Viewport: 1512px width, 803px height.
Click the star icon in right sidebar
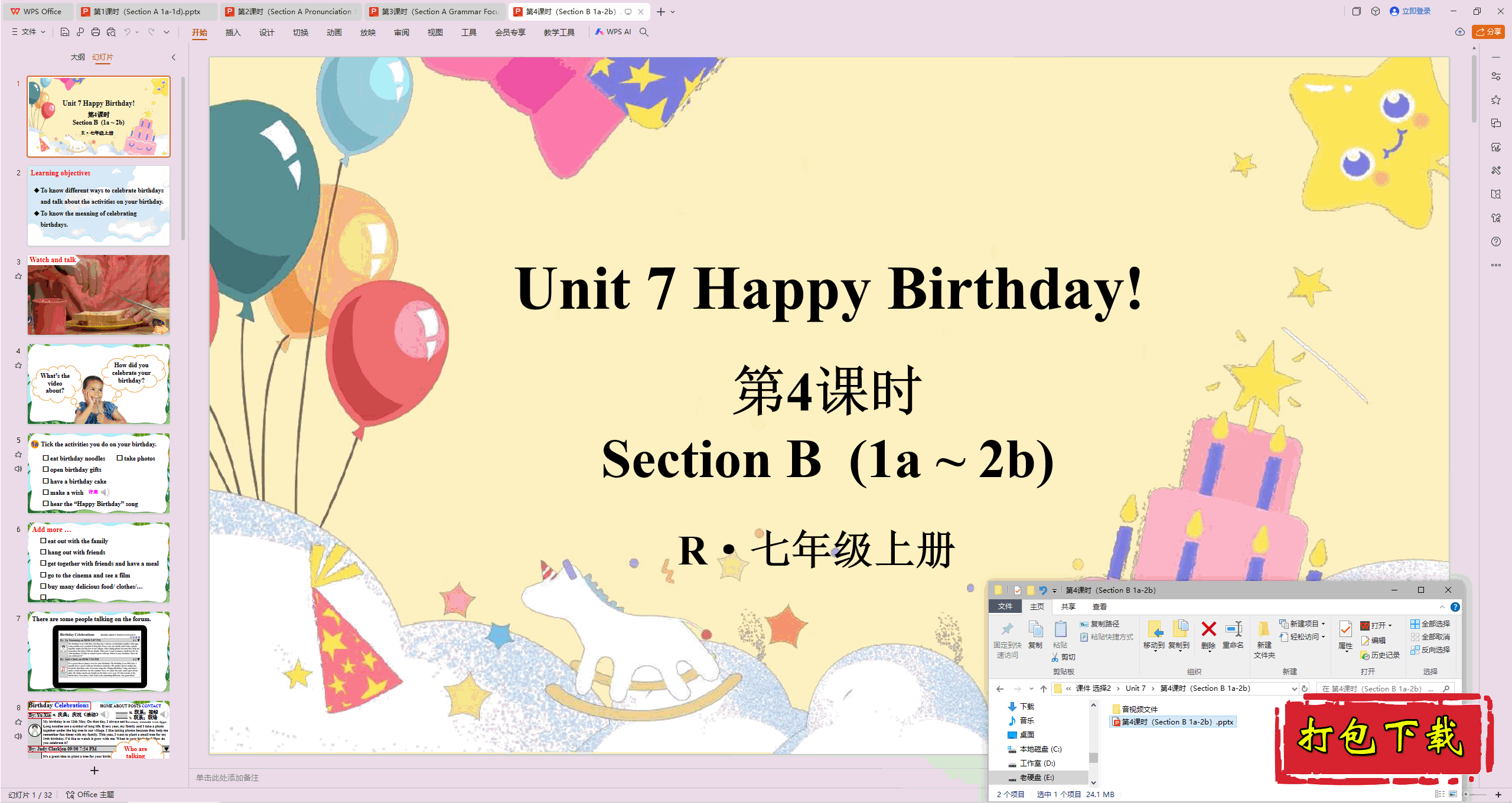click(1495, 100)
